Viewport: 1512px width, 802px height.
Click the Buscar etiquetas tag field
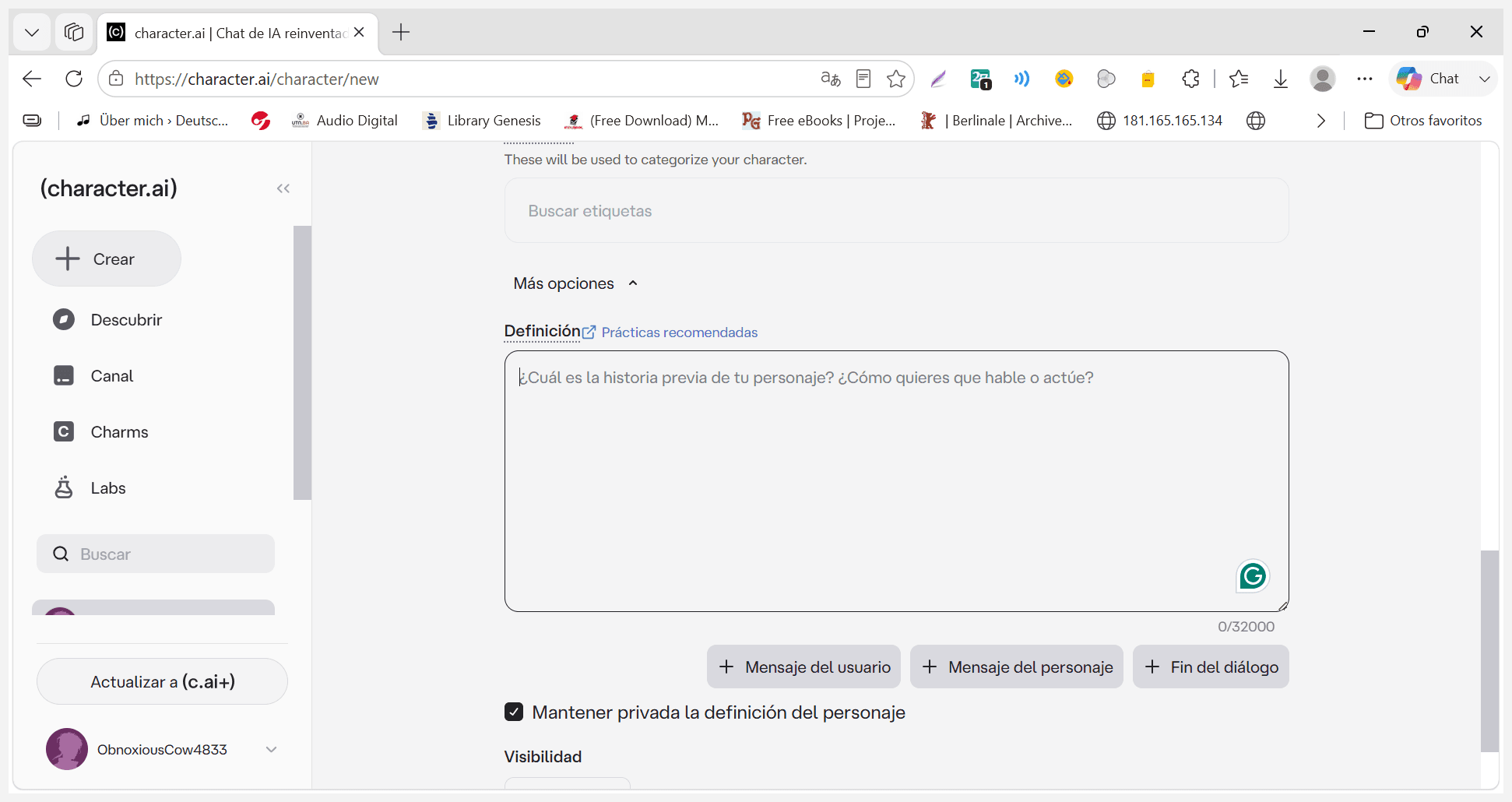pos(896,210)
